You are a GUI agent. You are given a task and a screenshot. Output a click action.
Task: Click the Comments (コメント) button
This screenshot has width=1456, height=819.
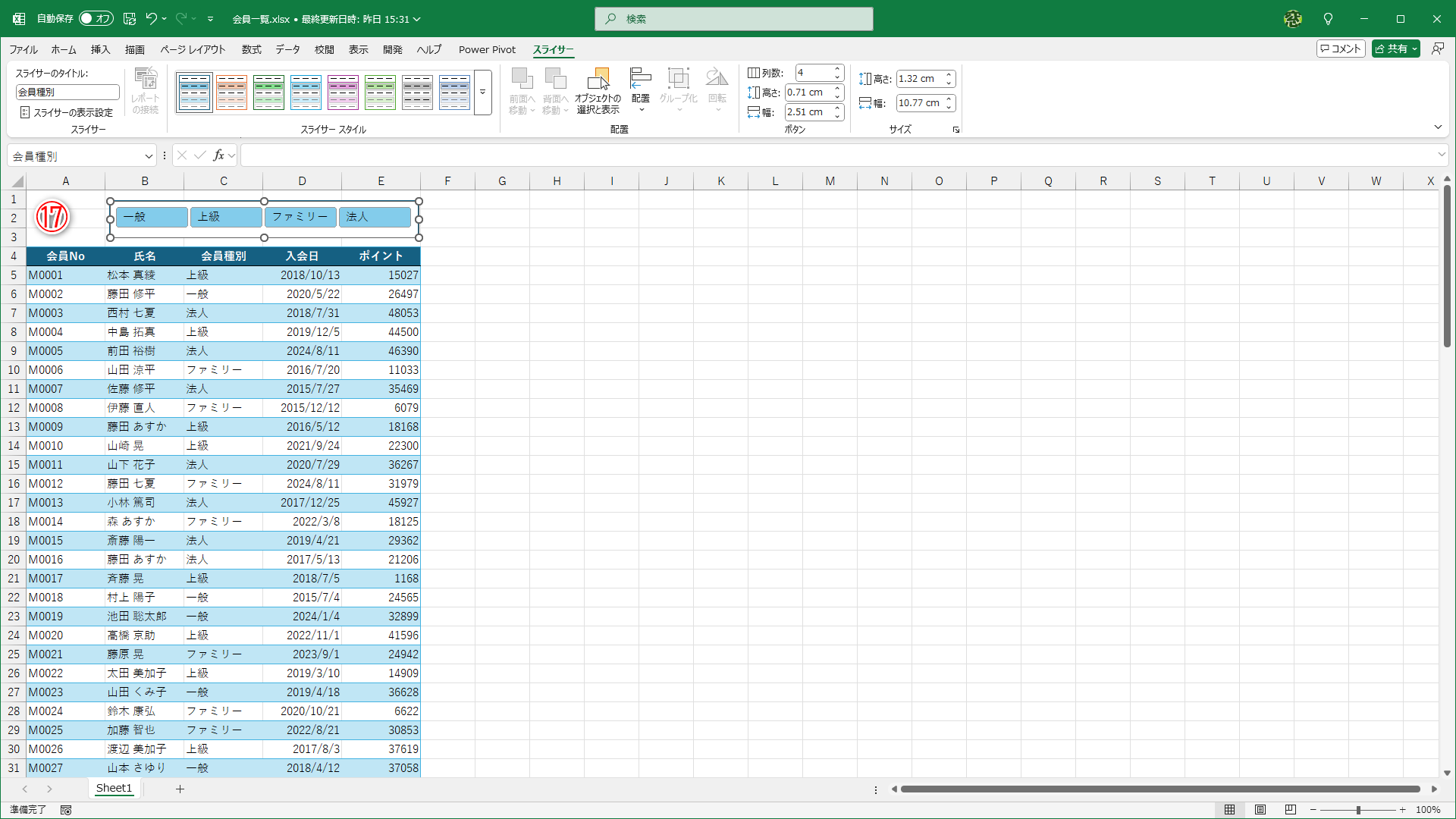click(x=1341, y=49)
